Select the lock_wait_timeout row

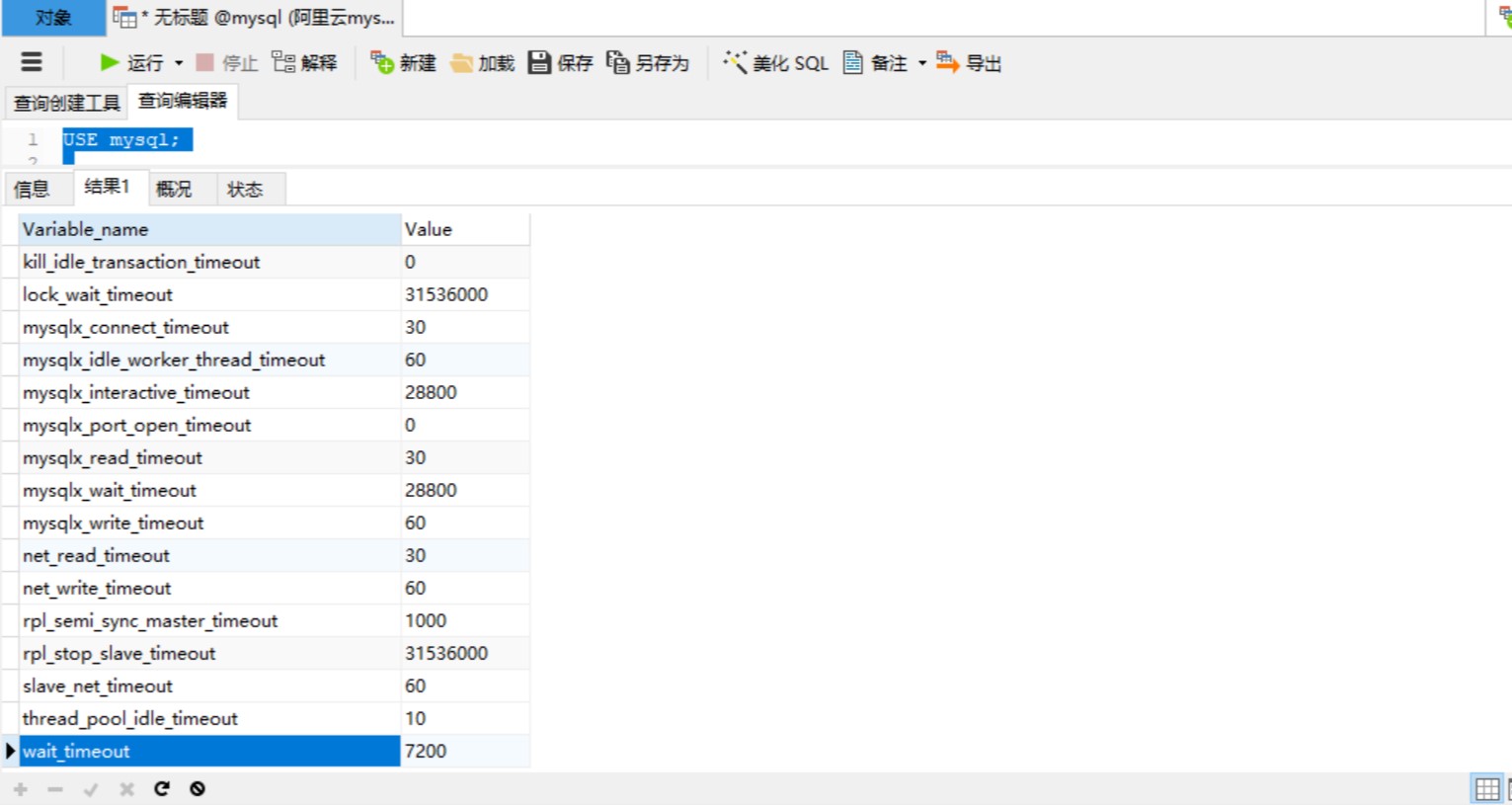pyautogui.click(x=208, y=294)
